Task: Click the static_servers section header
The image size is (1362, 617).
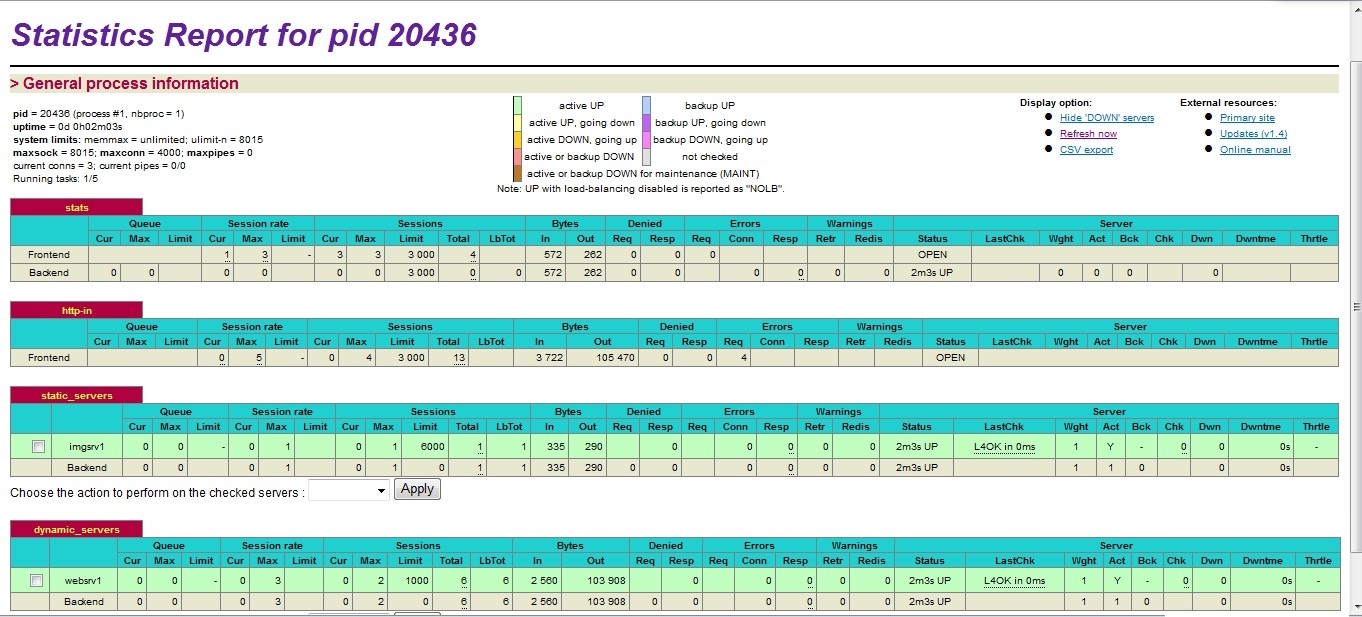Action: tap(76, 396)
